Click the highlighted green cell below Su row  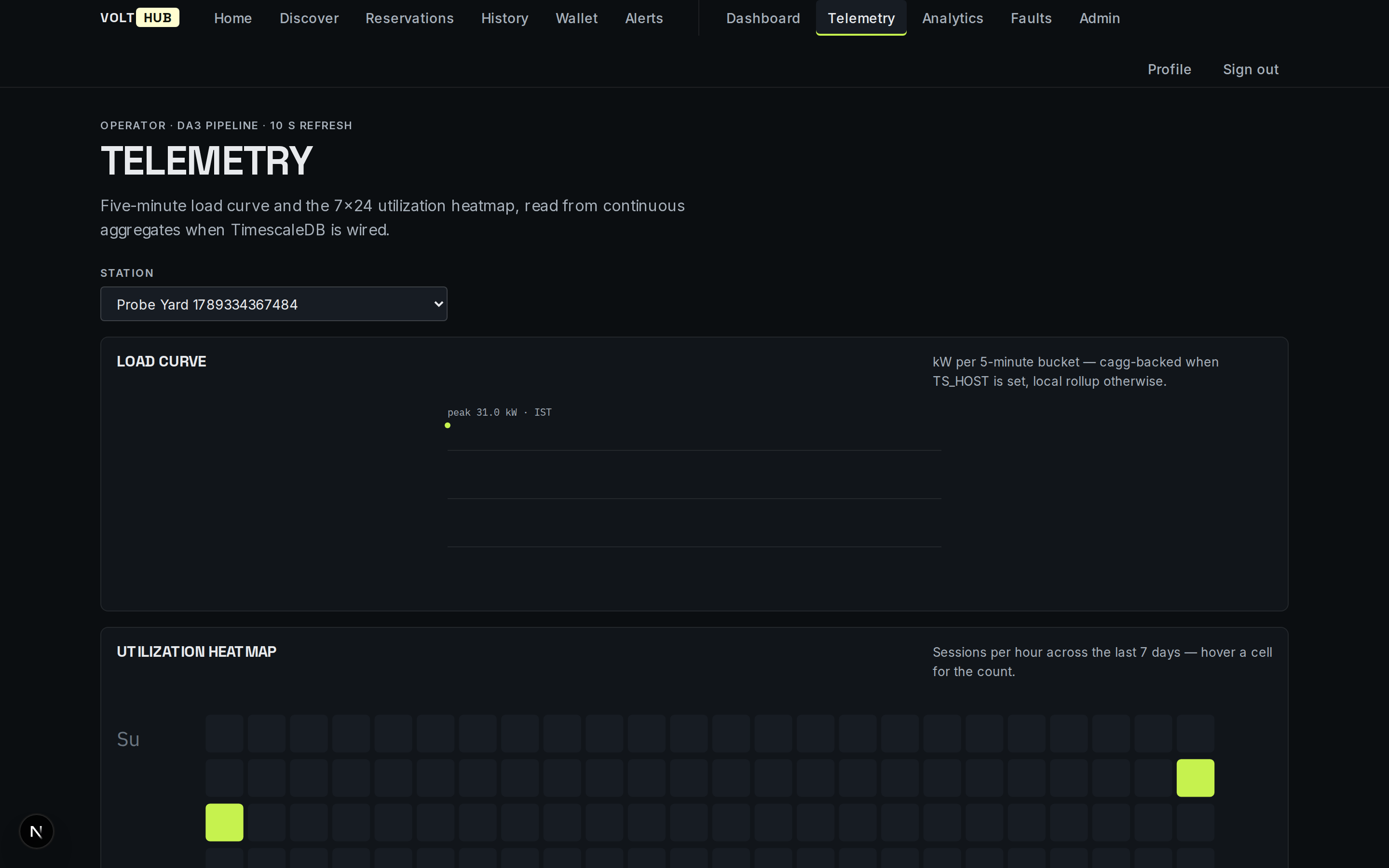coord(1195,778)
